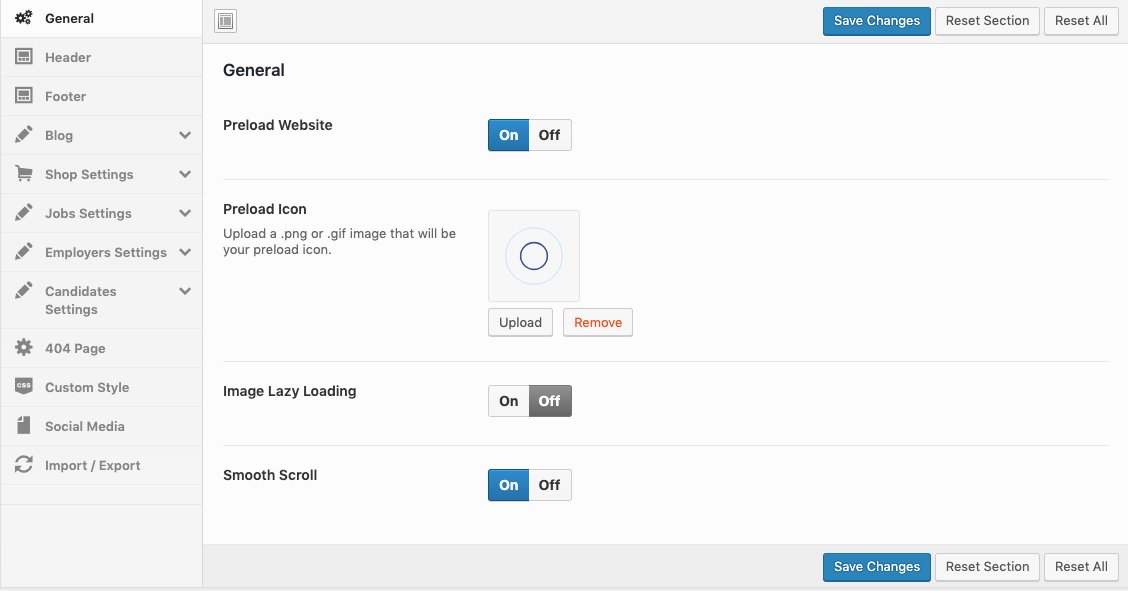Turn Preload Website off
This screenshot has height=591, width=1128.
click(x=549, y=135)
